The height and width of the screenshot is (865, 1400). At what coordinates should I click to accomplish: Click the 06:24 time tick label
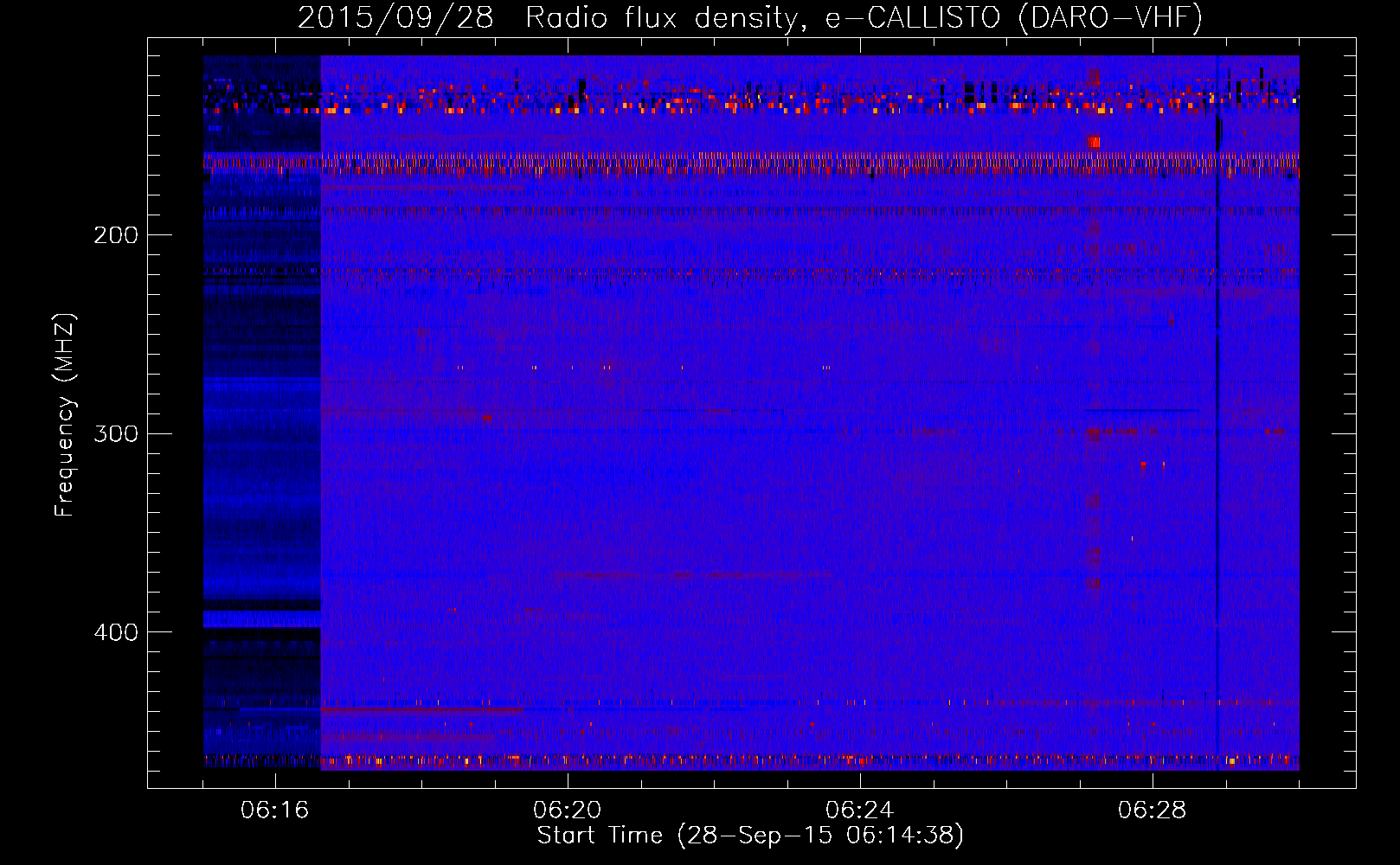860,811
